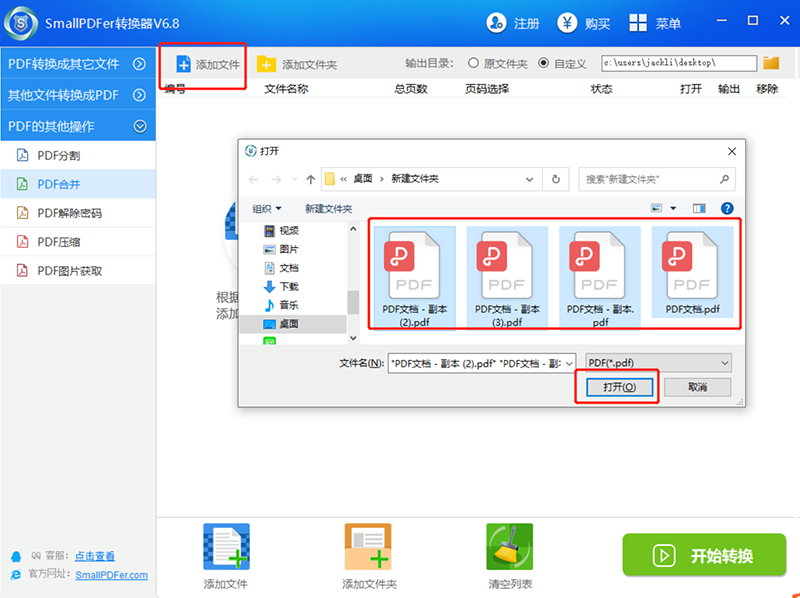Select file PDF文档 - 副本 (3).pdf
The image size is (800, 598).
[x=507, y=279]
